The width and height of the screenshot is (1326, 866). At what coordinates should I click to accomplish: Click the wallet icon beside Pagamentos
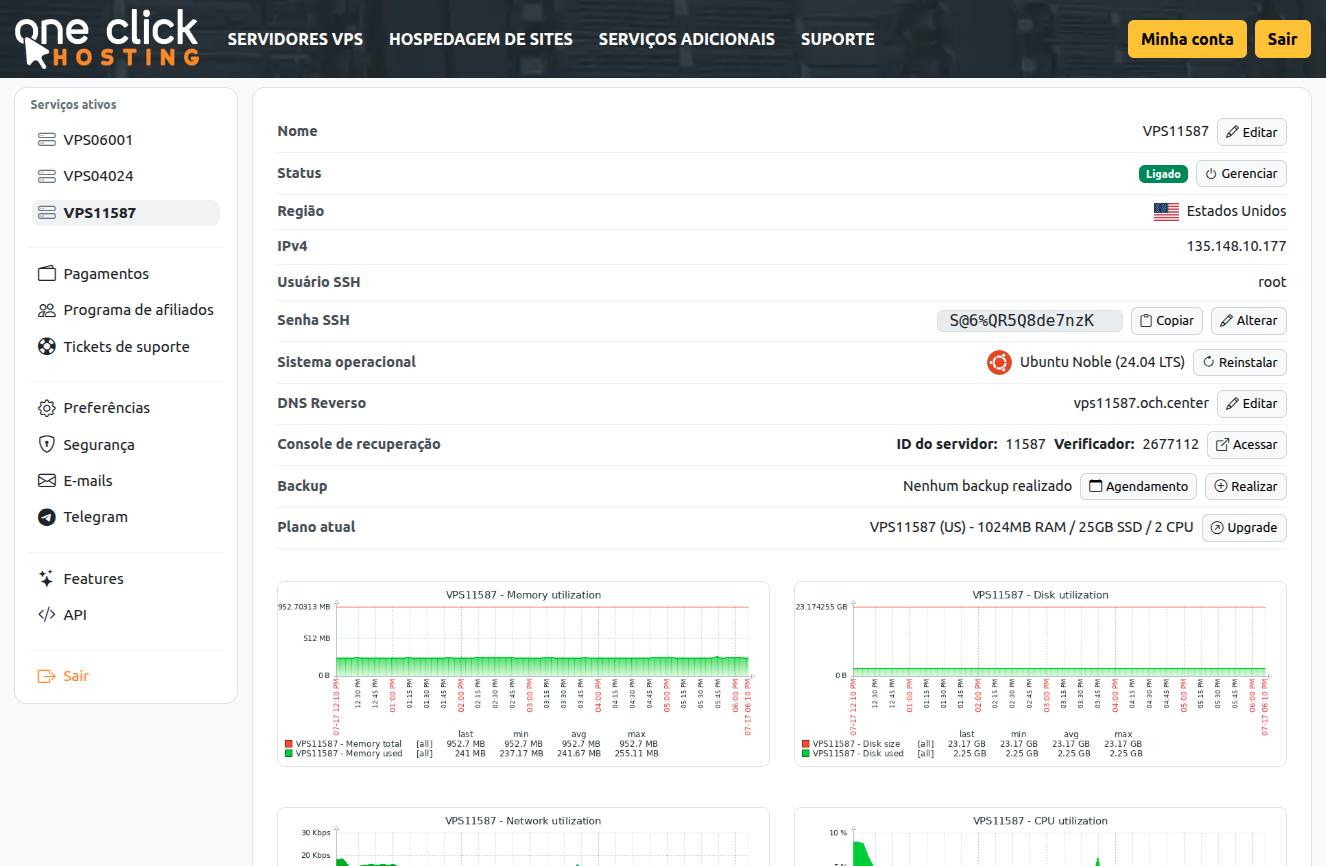47,274
